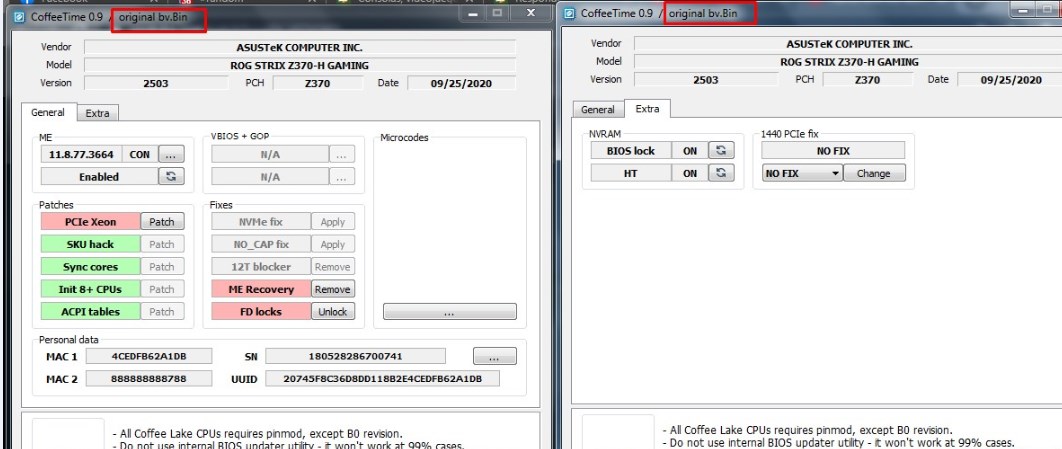Screen dimensions: 1062x449
Task: Click HT label in right window
Action: pyautogui.click(x=631, y=173)
